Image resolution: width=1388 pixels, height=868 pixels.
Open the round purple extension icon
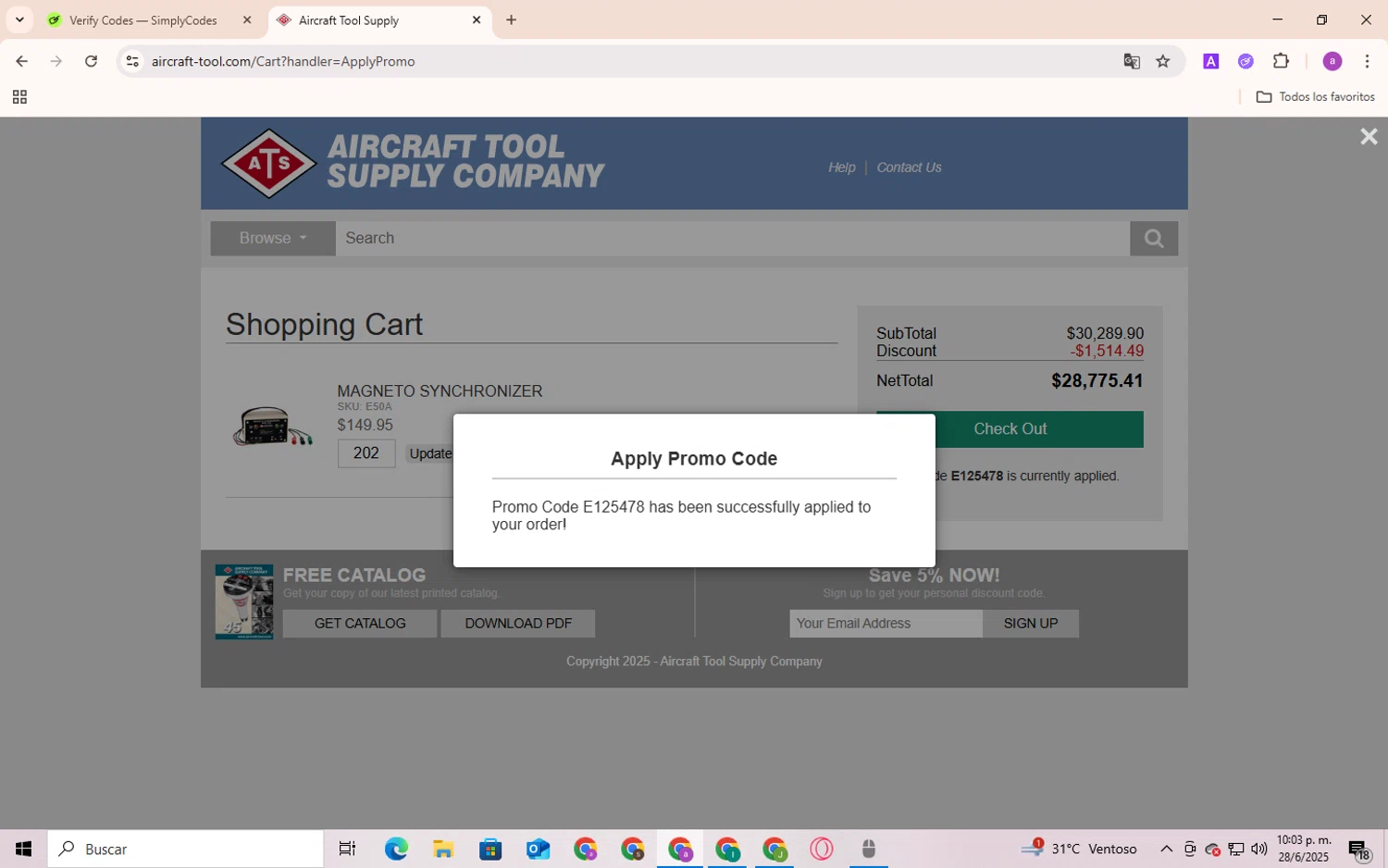[1245, 61]
